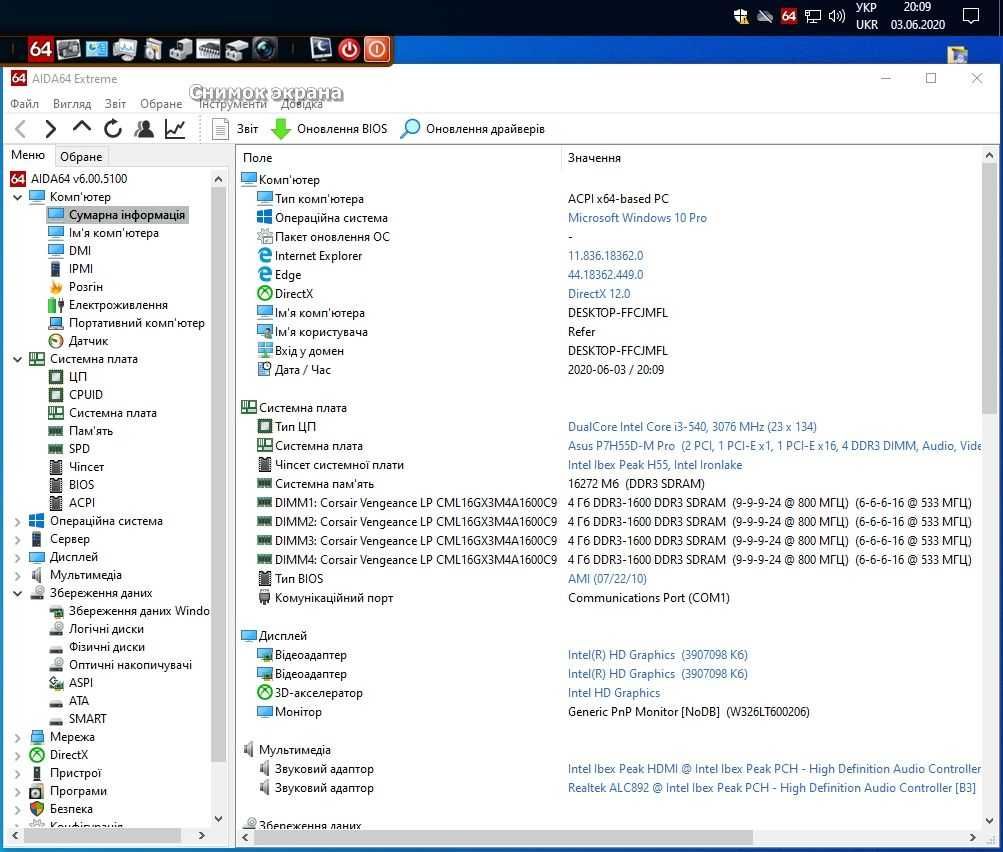This screenshot has width=1003, height=852.
Task: Open SMART in the tree
Action: click(88, 718)
